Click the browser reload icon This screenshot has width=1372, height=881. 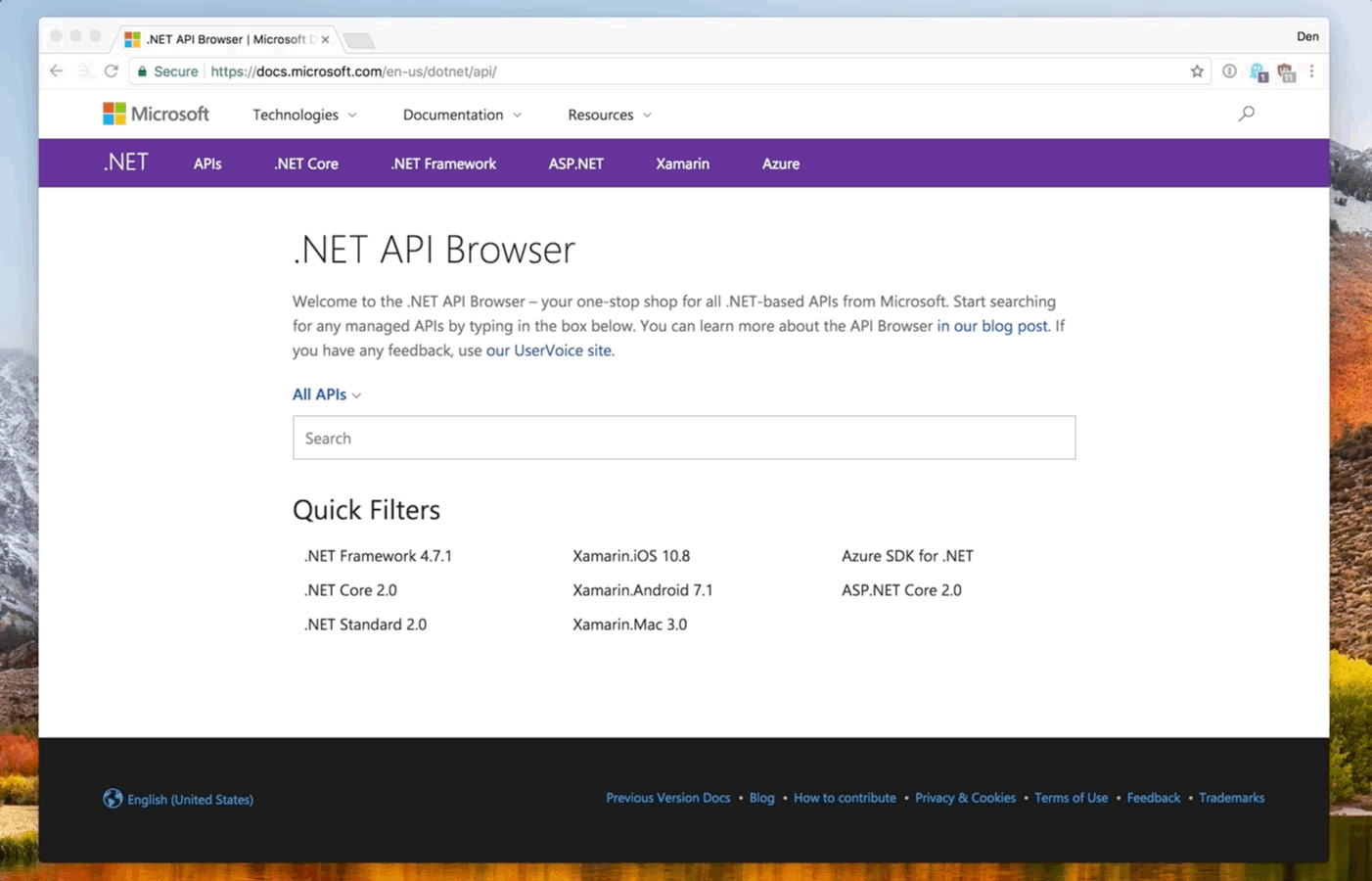click(x=111, y=70)
